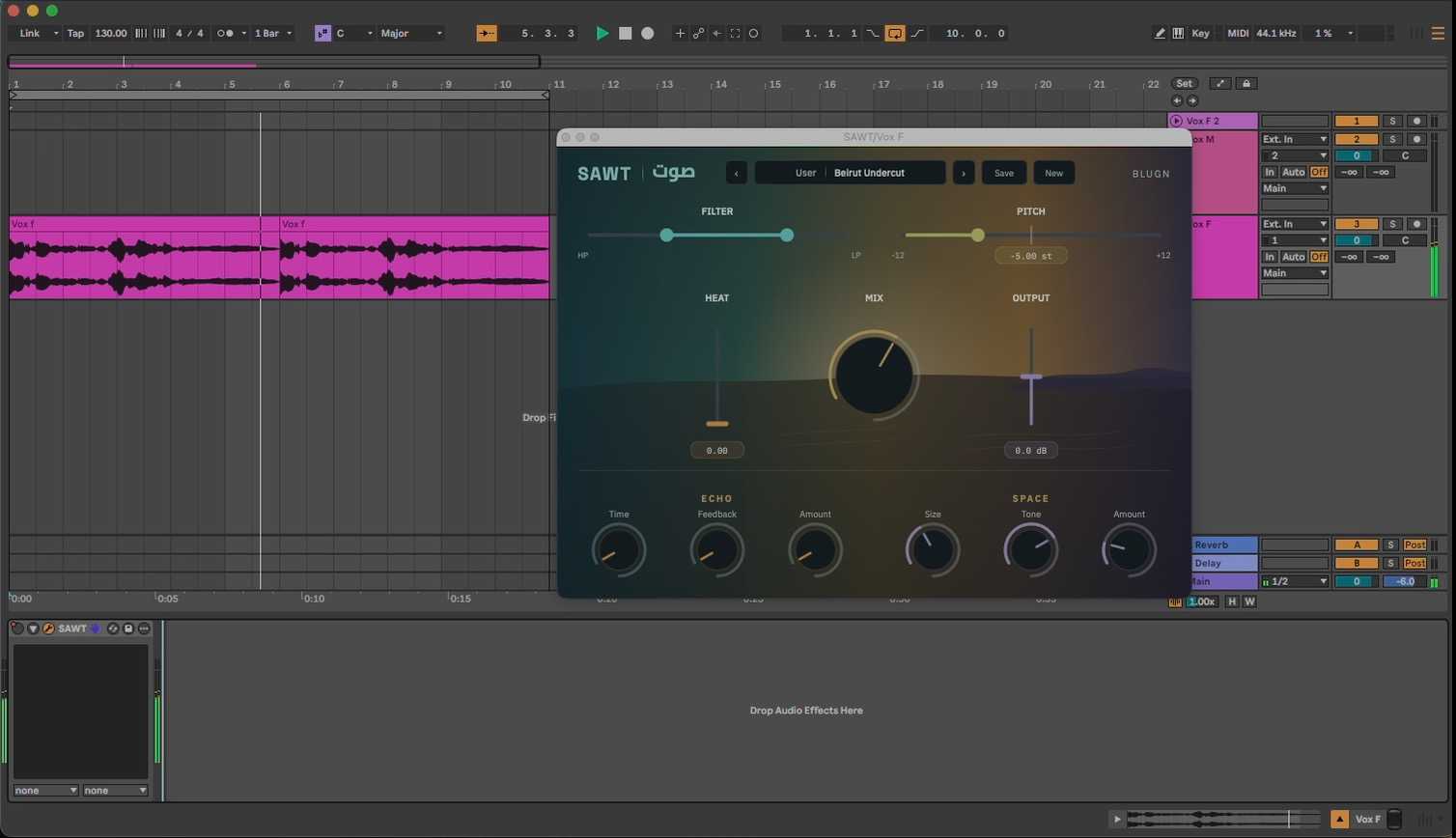
Task: Open metronome settings dropdown arrow
Action: click(243, 33)
